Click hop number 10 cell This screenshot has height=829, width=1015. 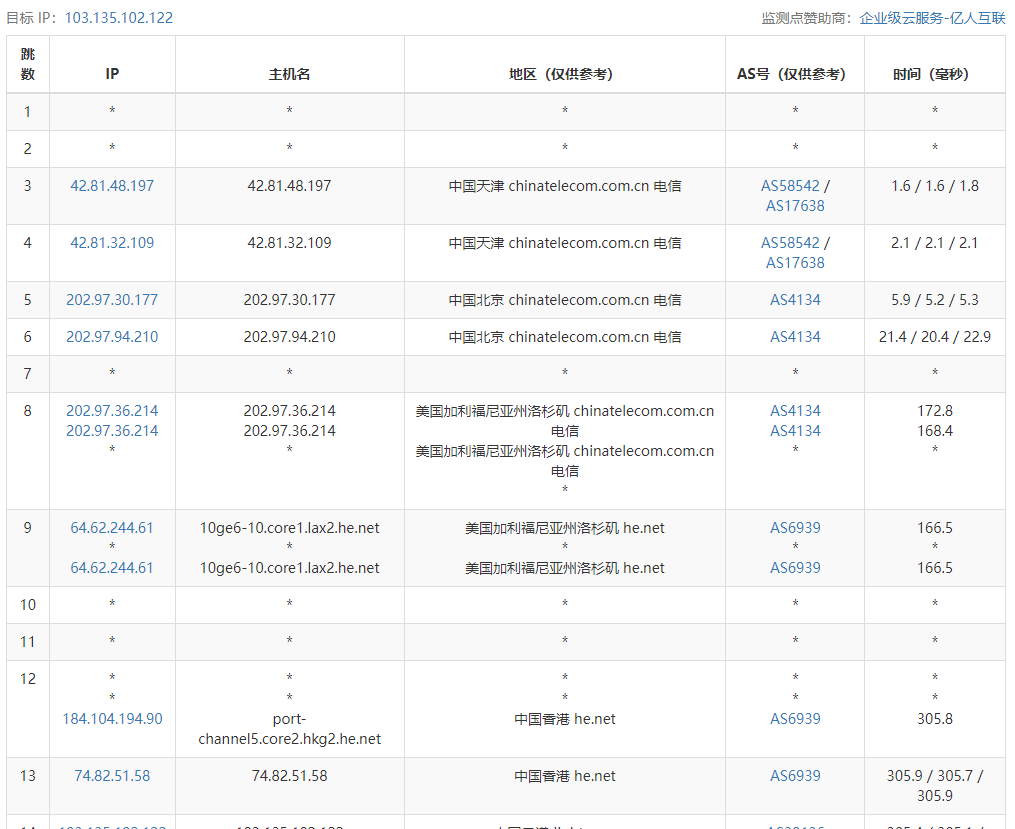pos(28,605)
